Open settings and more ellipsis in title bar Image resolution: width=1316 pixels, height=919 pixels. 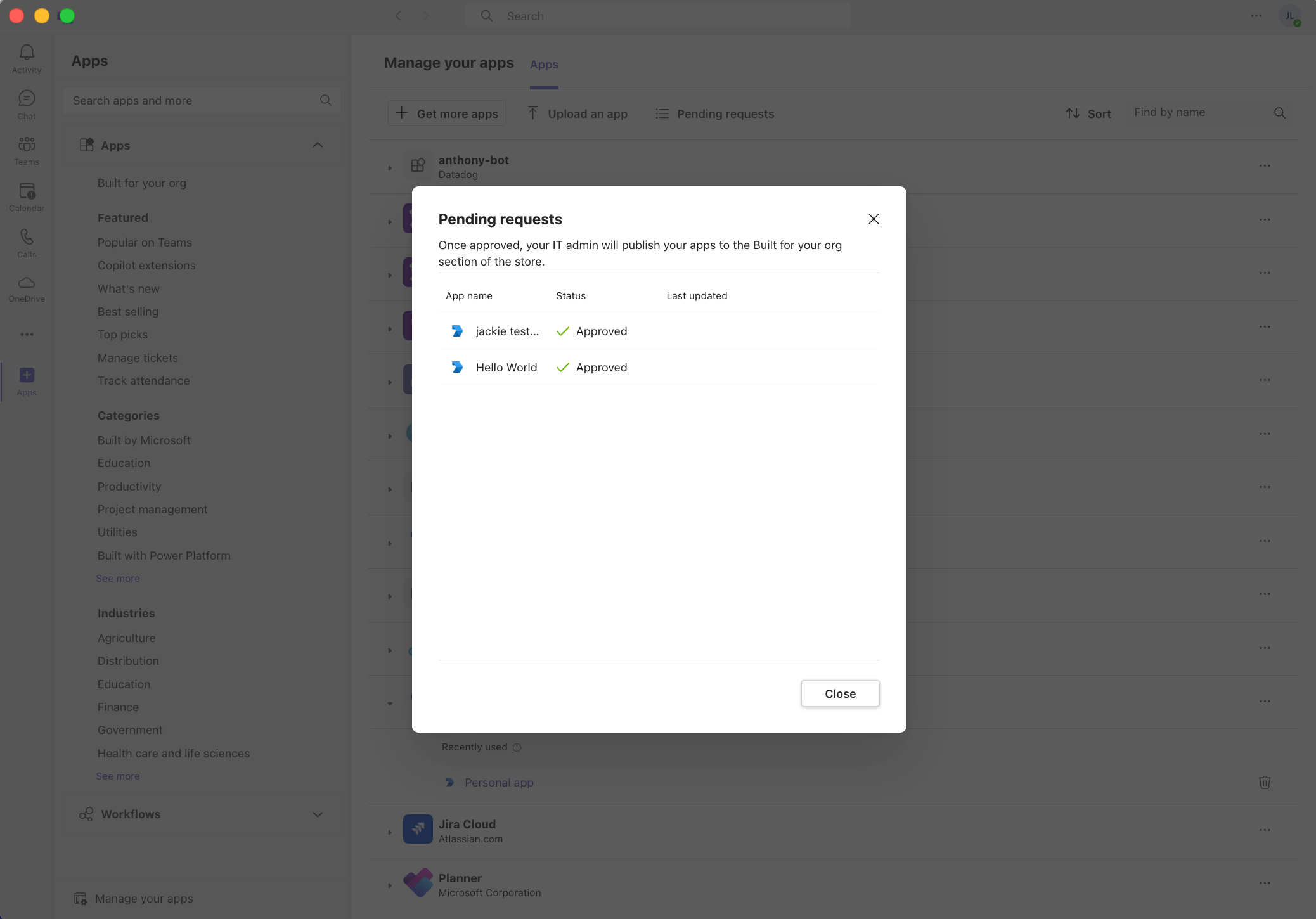(x=1256, y=16)
